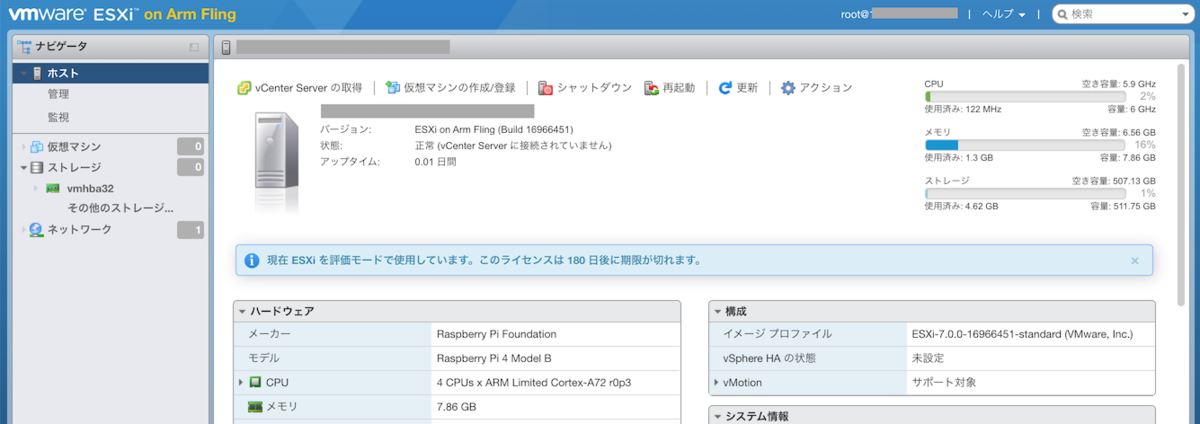Image resolution: width=1200 pixels, height=424 pixels.
Task: Click the build 16966451 version text
Action: coord(494,129)
